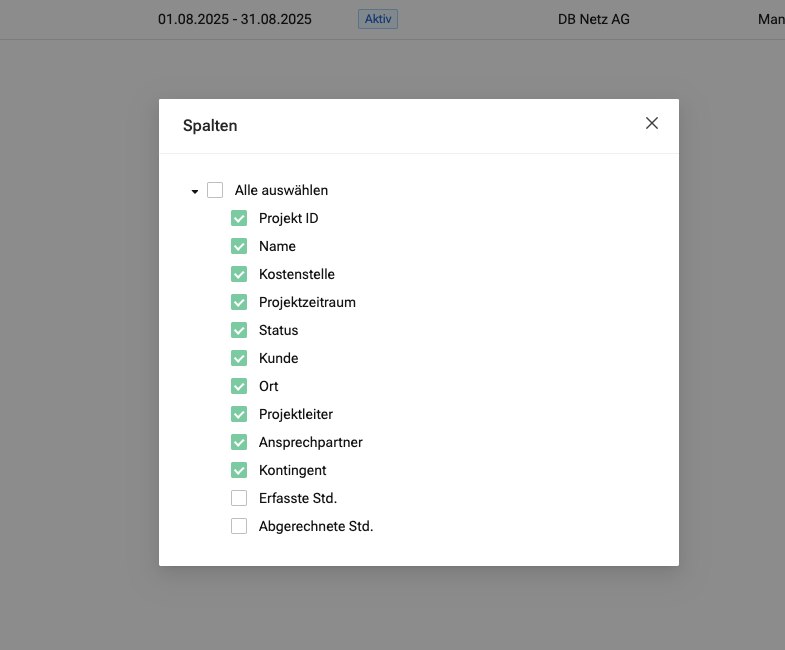Collapse the Alle auswählen tree arrow
The width and height of the screenshot is (785, 650).
pos(195,191)
